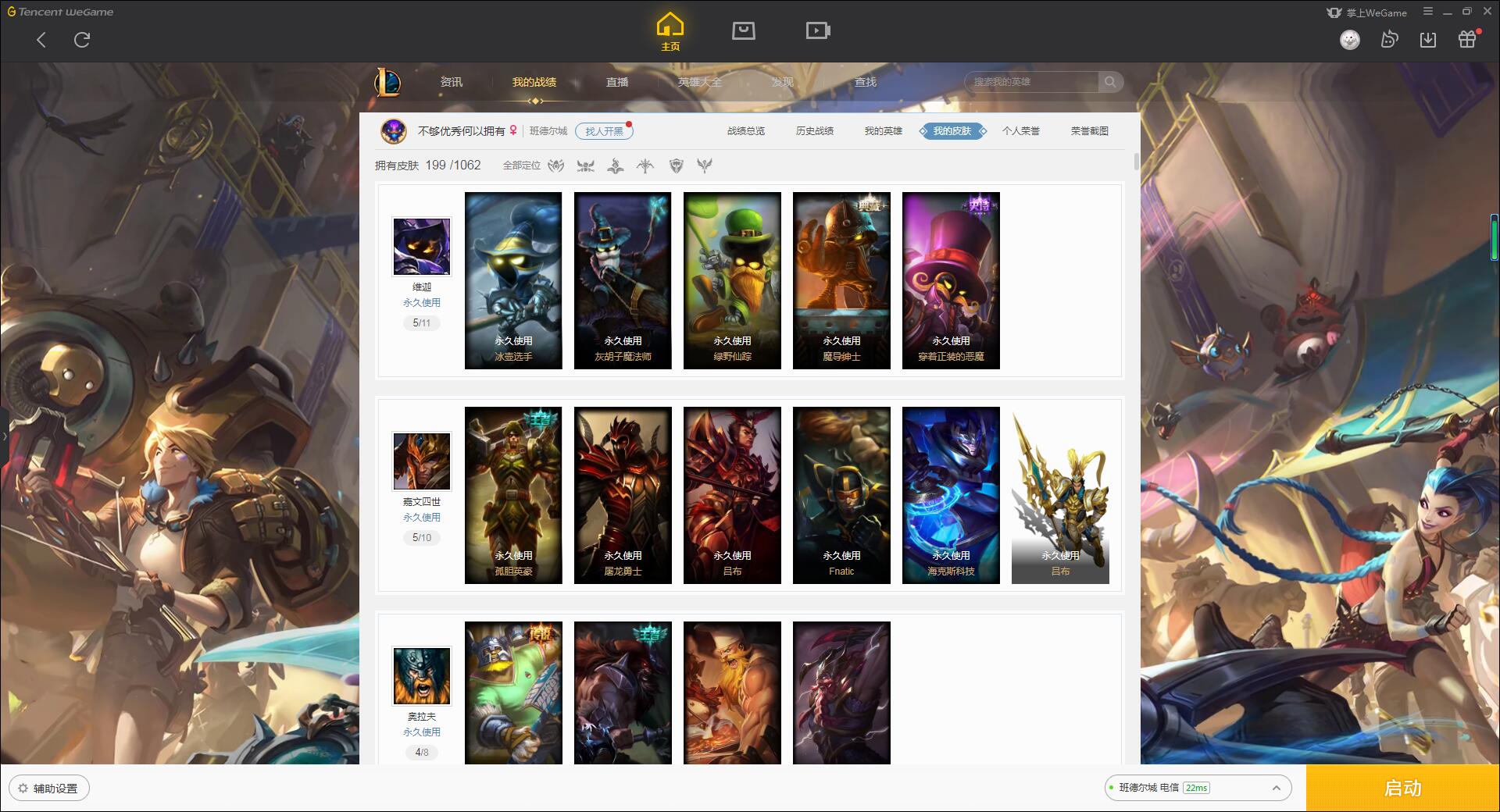Open the 我的战绩 tab

point(534,82)
